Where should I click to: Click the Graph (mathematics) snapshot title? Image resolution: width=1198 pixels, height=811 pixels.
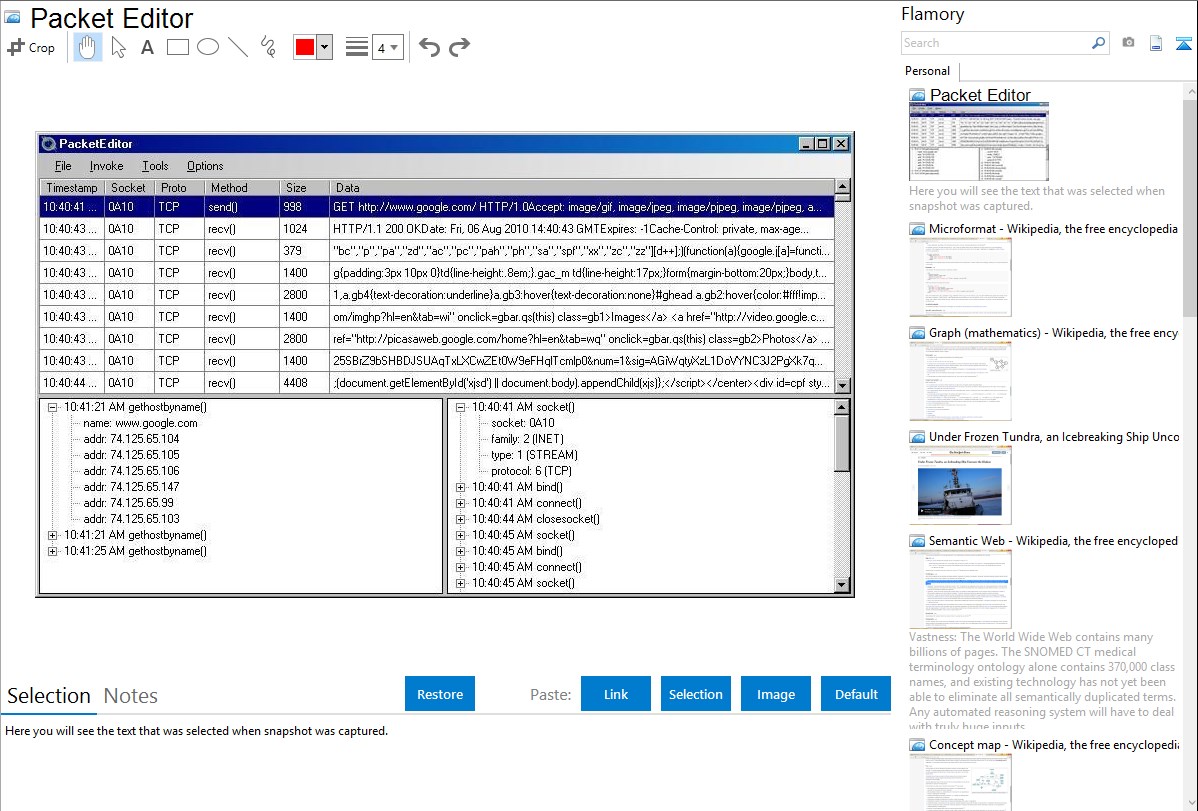1054,333
